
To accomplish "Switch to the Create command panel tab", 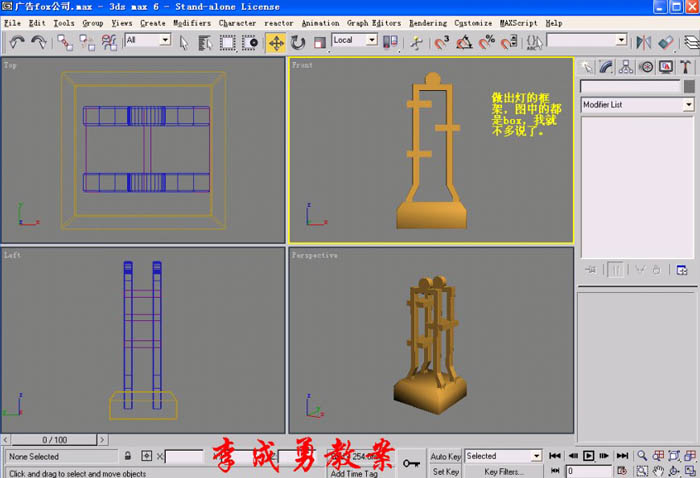I will click(587, 67).
